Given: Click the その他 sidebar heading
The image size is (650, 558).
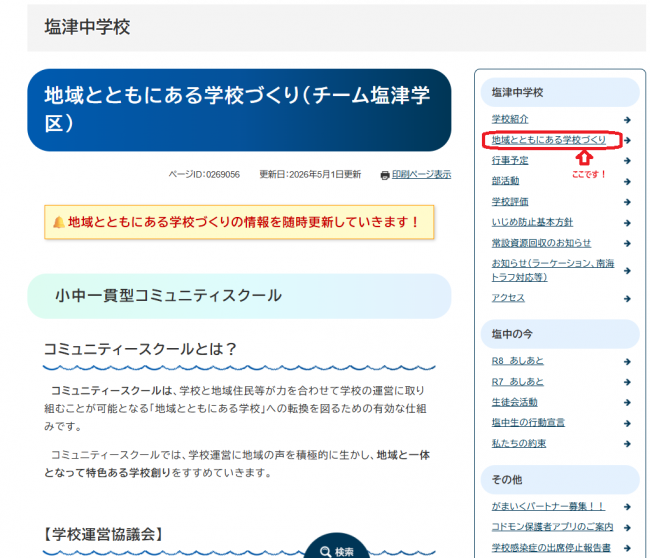Looking at the screenshot, I should (560, 480).
